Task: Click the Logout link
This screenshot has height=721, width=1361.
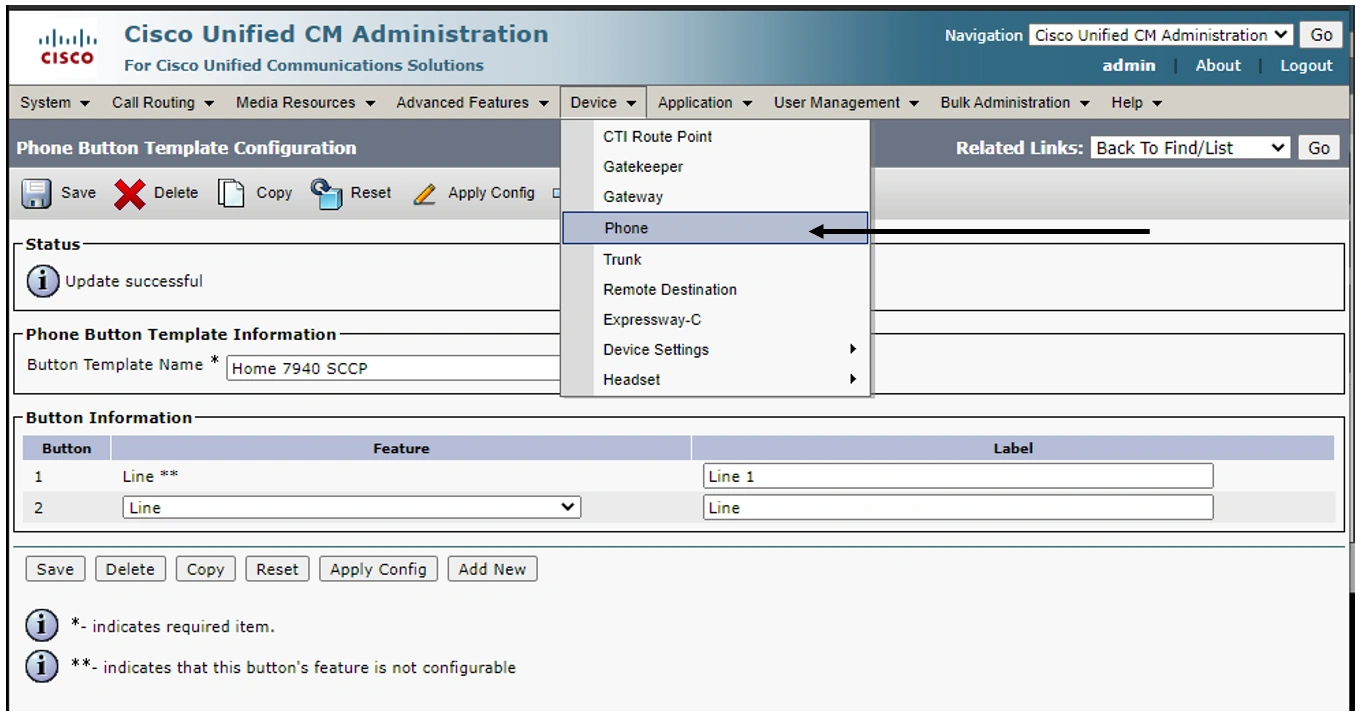Action: click(x=1306, y=66)
